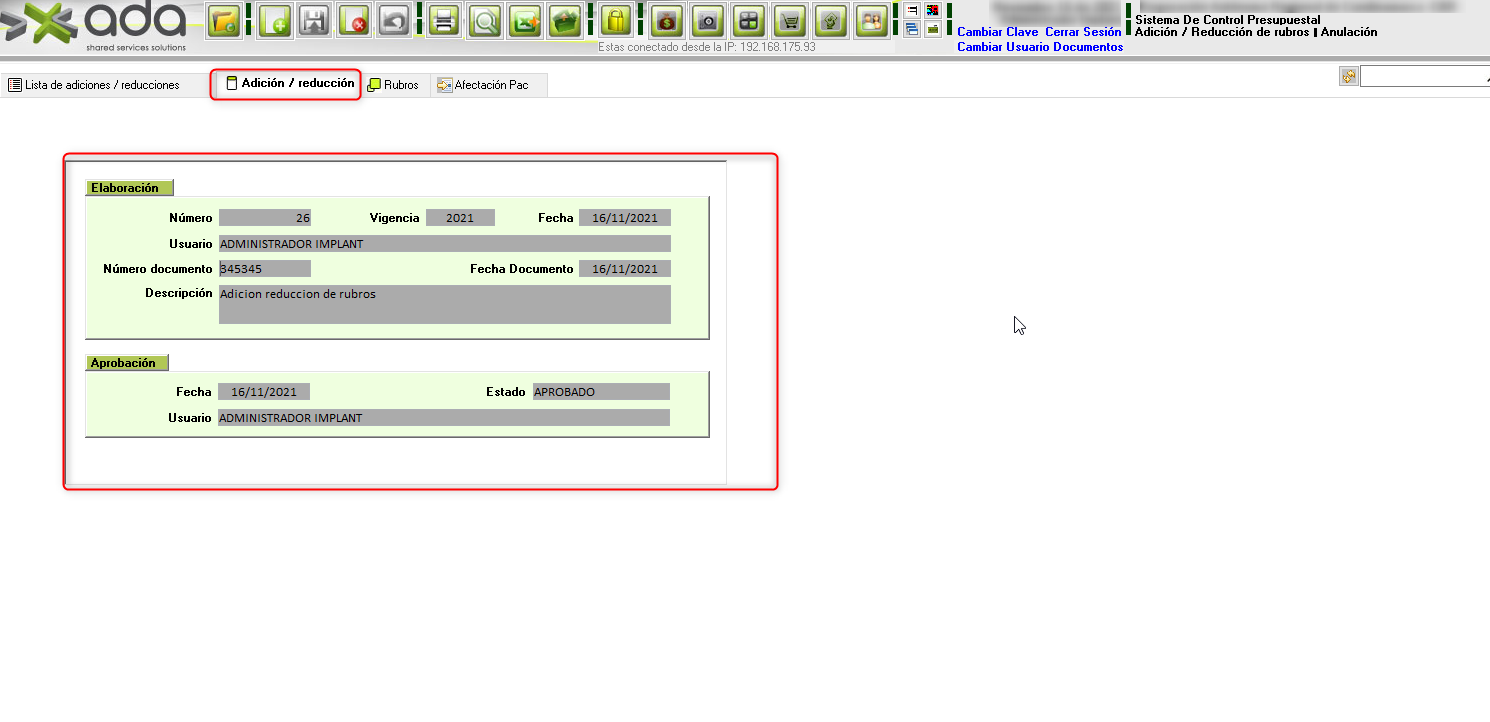Image resolution: width=1490 pixels, height=722 pixels.
Task: Click the open folder toolbar icon
Action: coord(224,21)
